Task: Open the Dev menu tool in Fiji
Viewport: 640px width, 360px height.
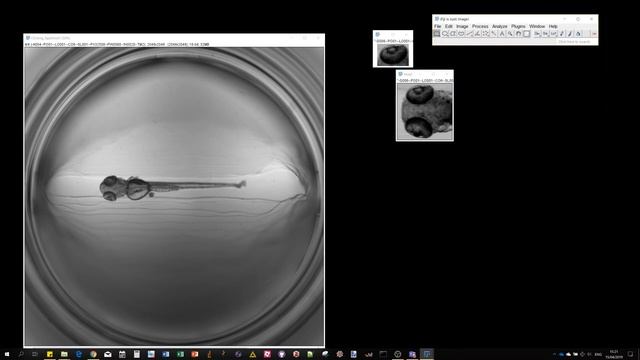Action: (x=537, y=34)
